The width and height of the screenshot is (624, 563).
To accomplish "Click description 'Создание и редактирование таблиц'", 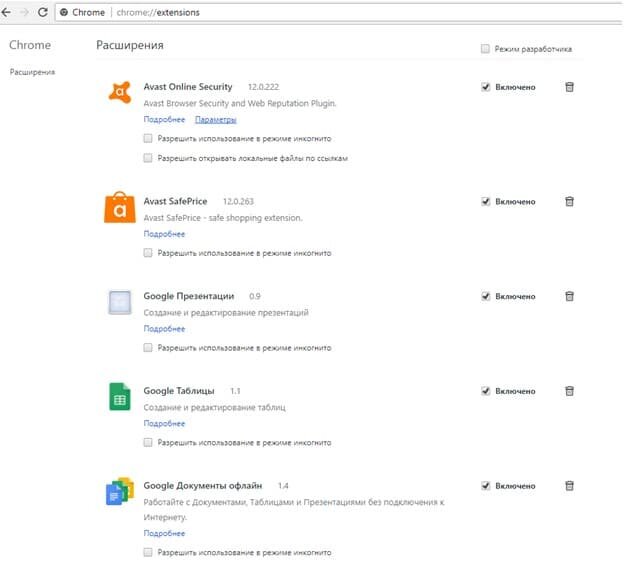I will click(214, 407).
